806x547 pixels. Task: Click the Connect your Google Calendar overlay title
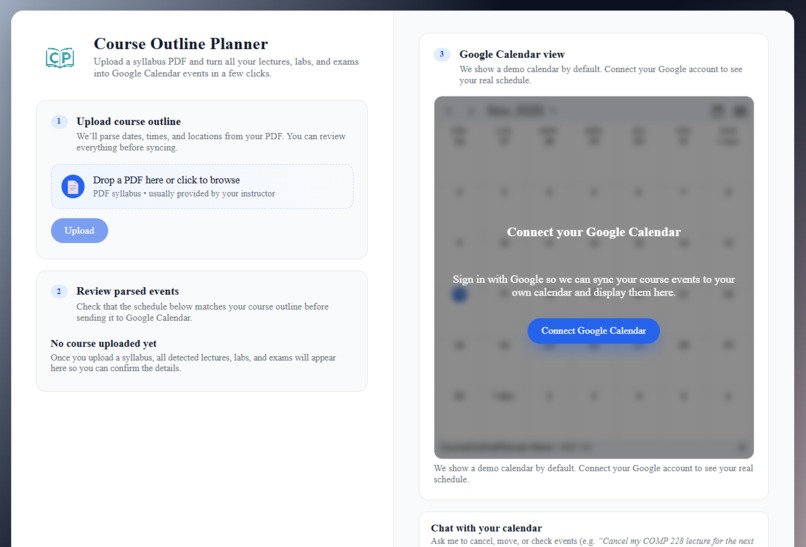pos(594,232)
